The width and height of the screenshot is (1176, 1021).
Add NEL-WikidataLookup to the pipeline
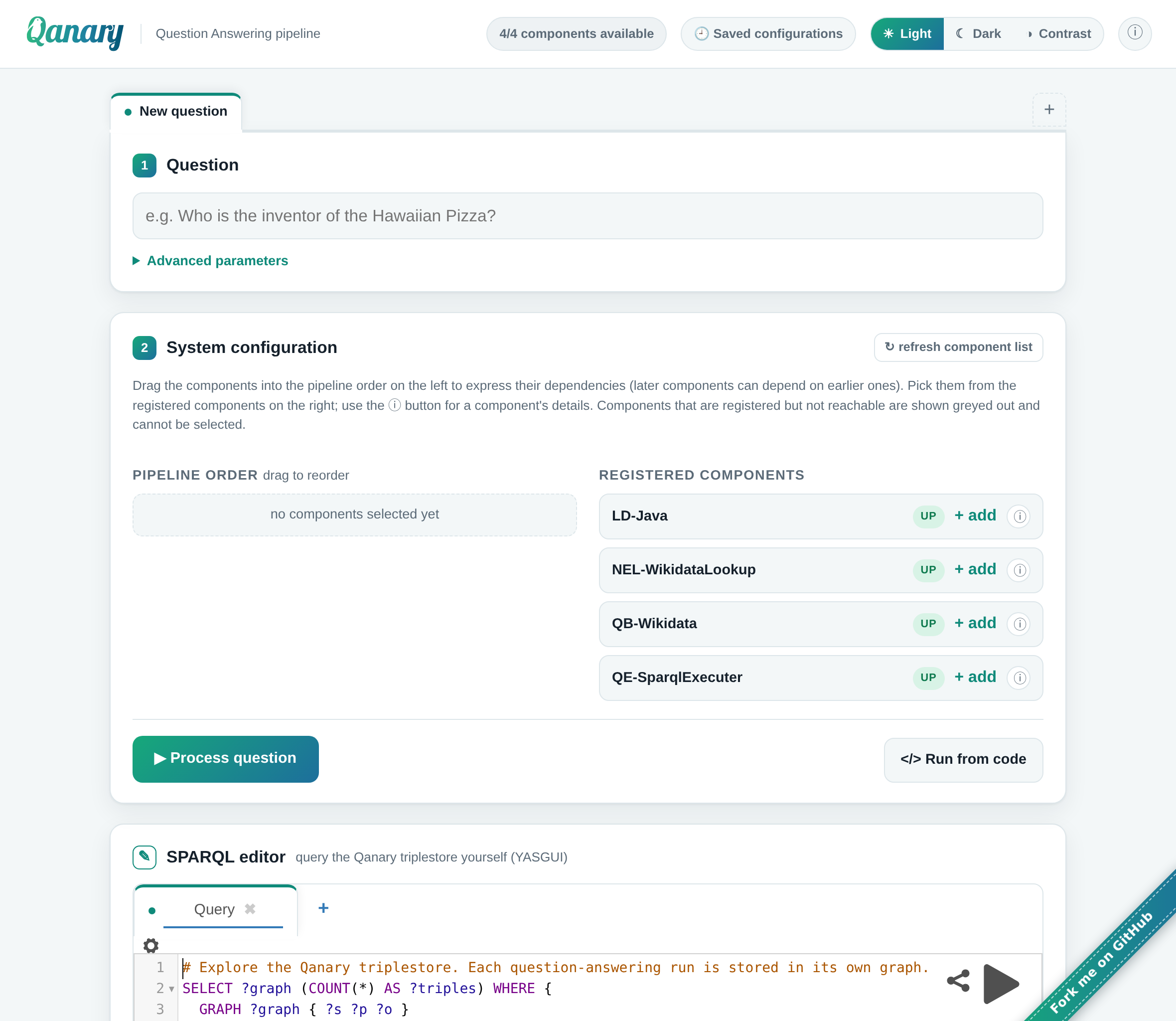point(975,569)
